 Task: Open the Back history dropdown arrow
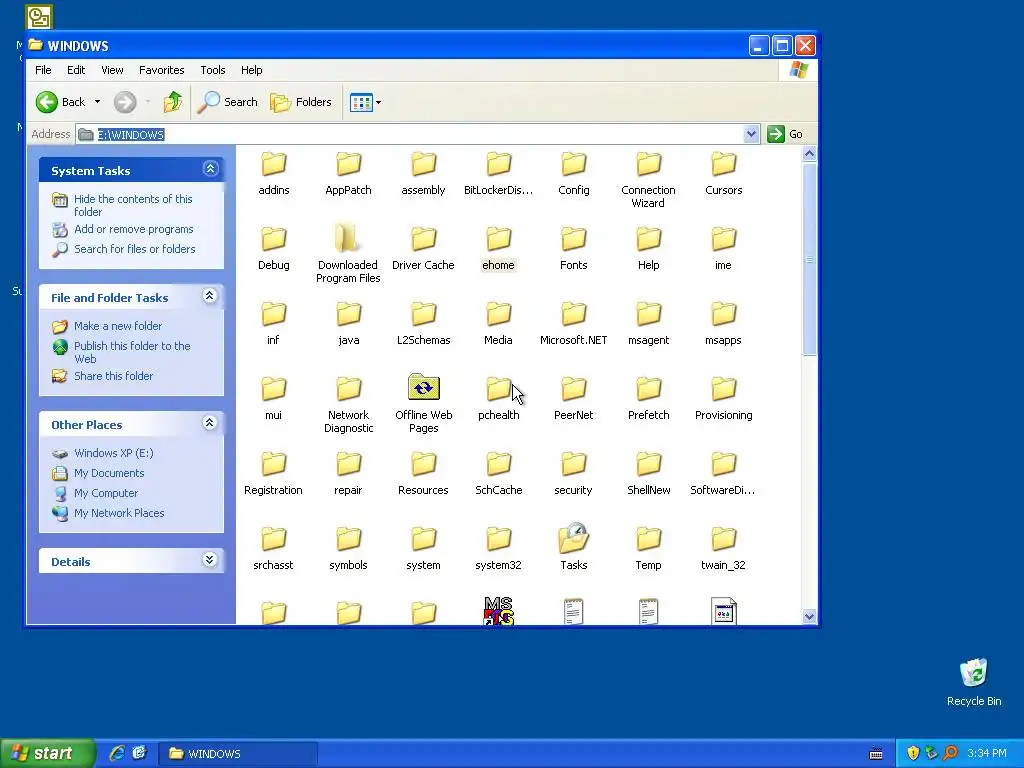97,102
